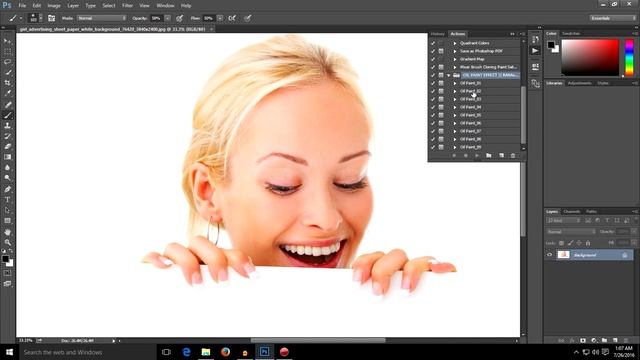Switch to the Swatches tab
Viewport: 640px width, 360px height.
571,33
